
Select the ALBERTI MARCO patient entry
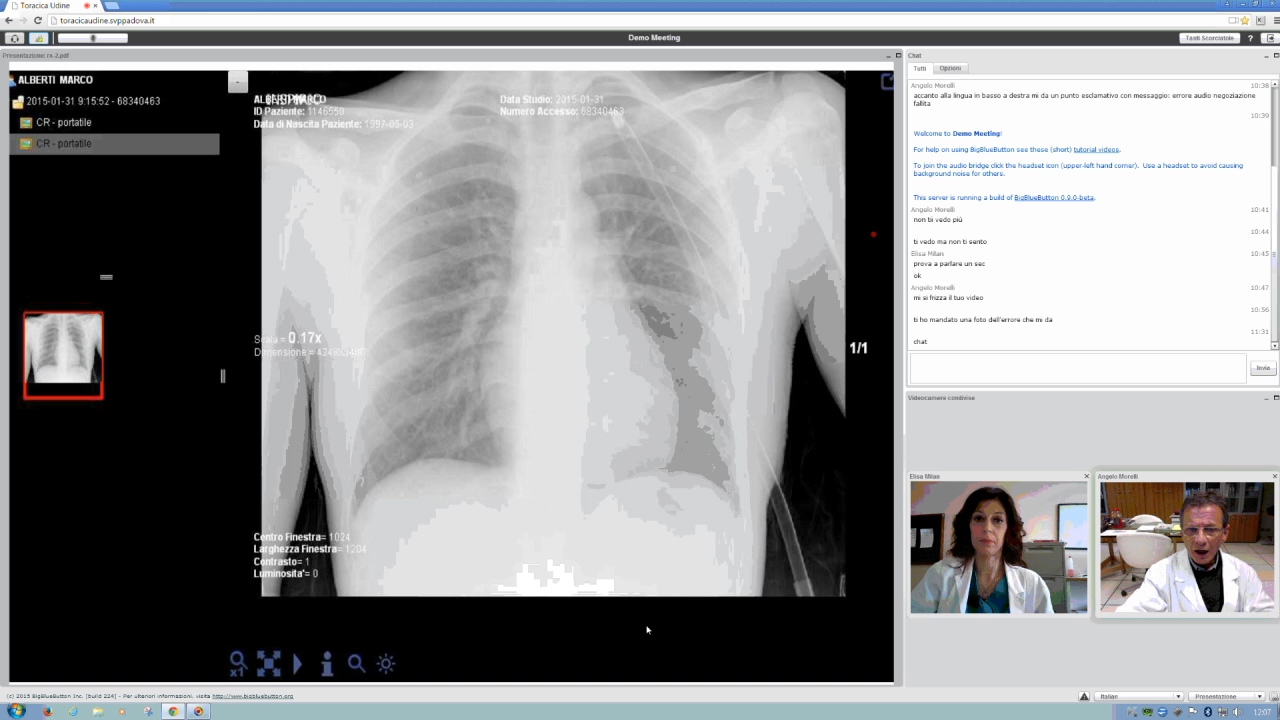[56, 80]
